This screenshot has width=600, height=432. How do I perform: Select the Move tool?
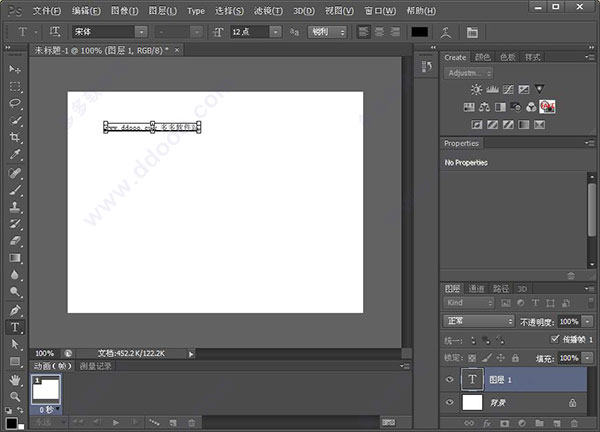pos(15,69)
